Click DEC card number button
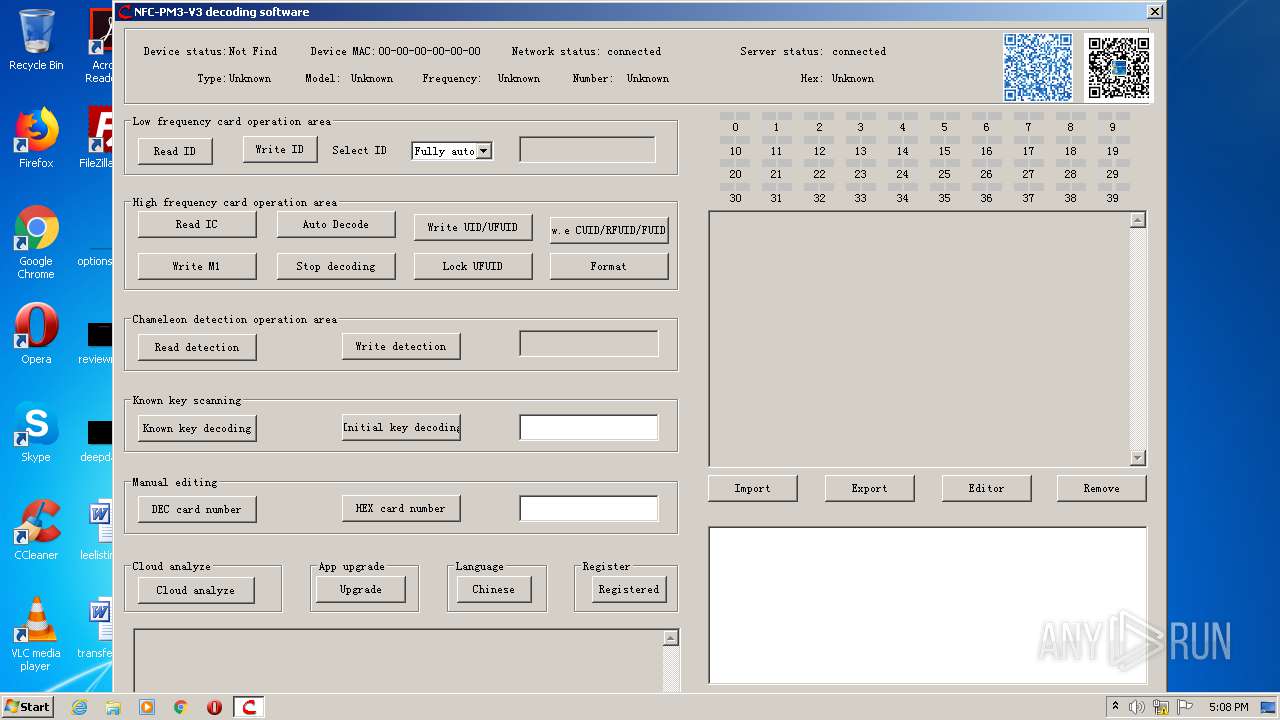The height and width of the screenshot is (720, 1280). point(197,509)
